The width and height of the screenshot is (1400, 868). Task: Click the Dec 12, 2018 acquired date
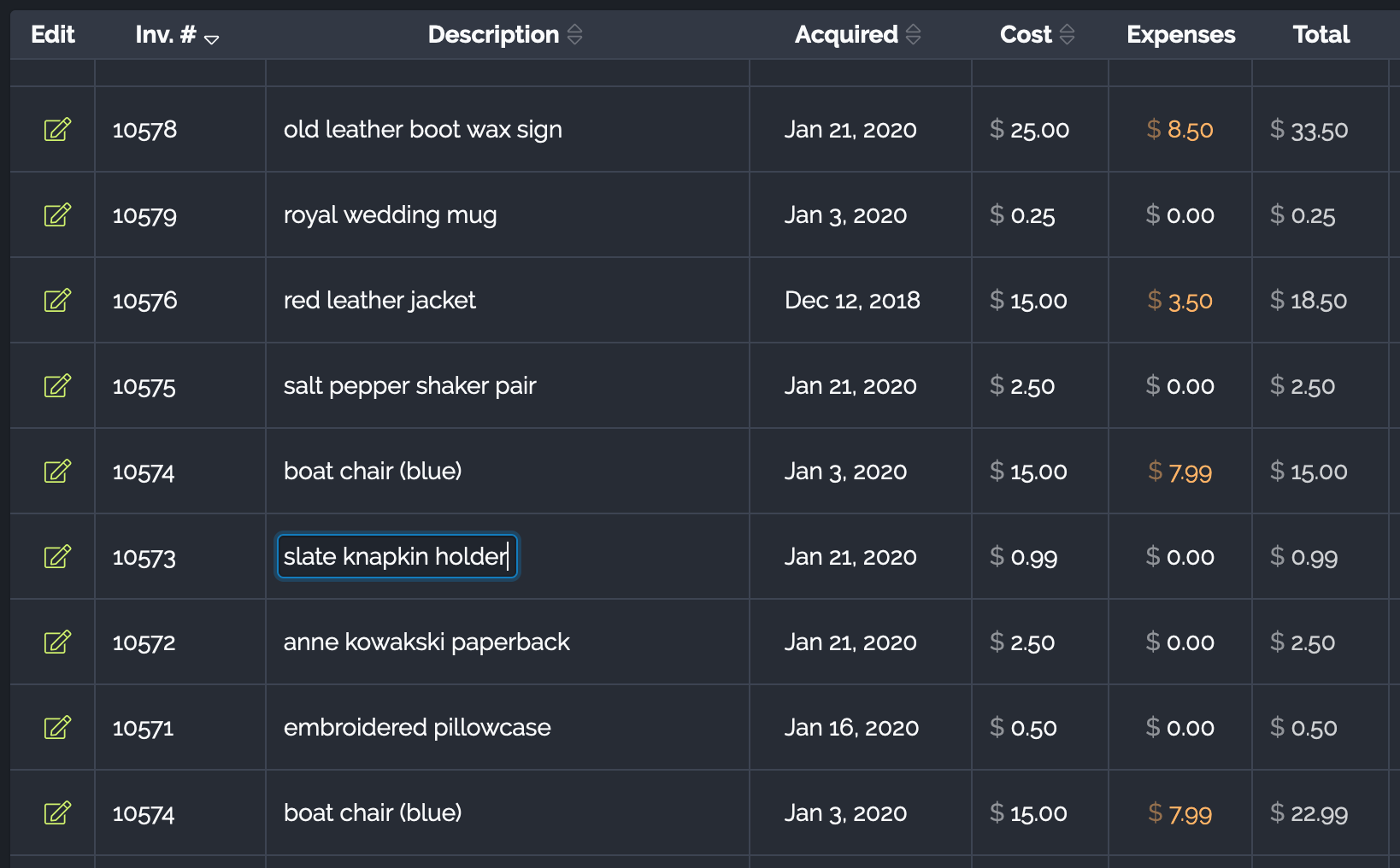click(852, 301)
